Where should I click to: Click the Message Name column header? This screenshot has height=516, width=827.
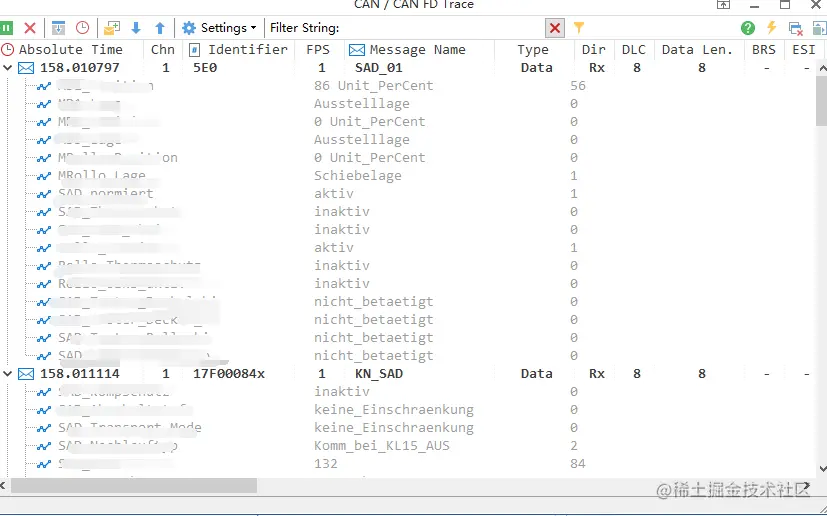click(418, 50)
